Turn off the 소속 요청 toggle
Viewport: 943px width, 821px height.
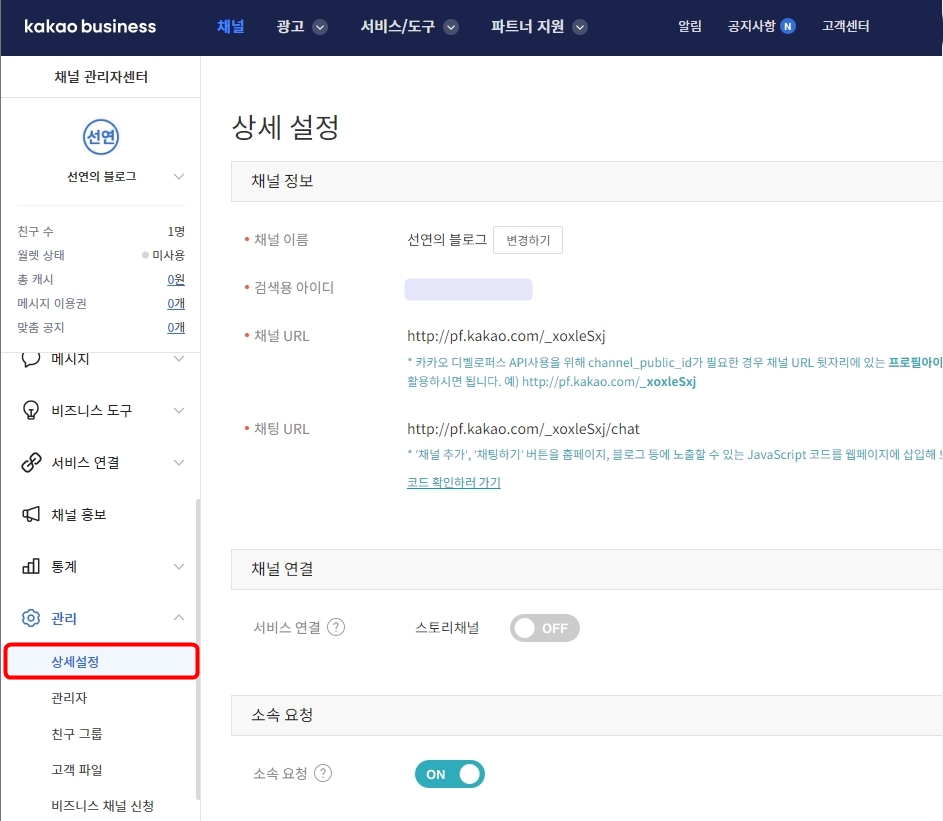[450, 773]
